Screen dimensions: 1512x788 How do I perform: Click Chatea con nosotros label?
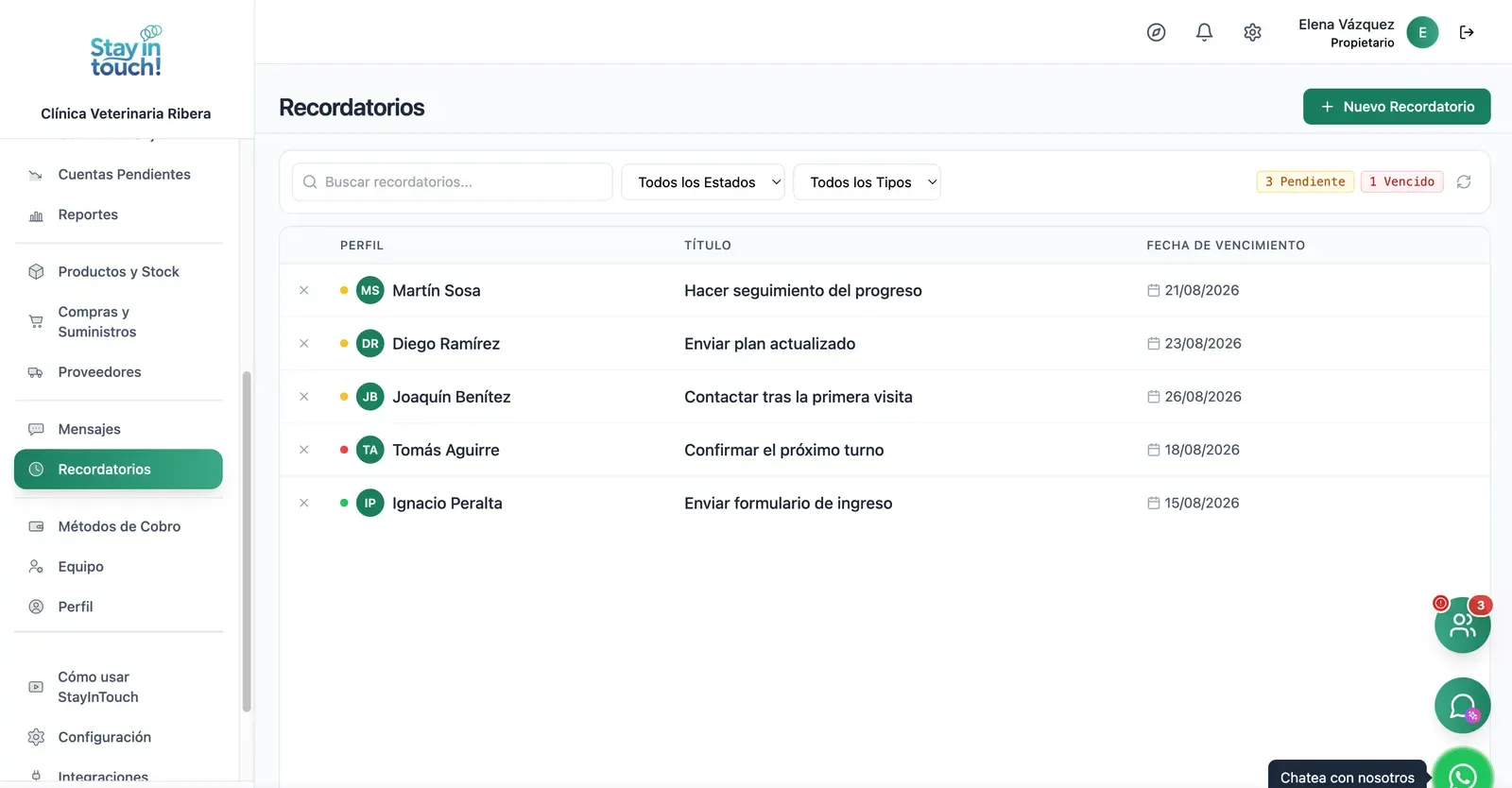pyautogui.click(x=1347, y=777)
